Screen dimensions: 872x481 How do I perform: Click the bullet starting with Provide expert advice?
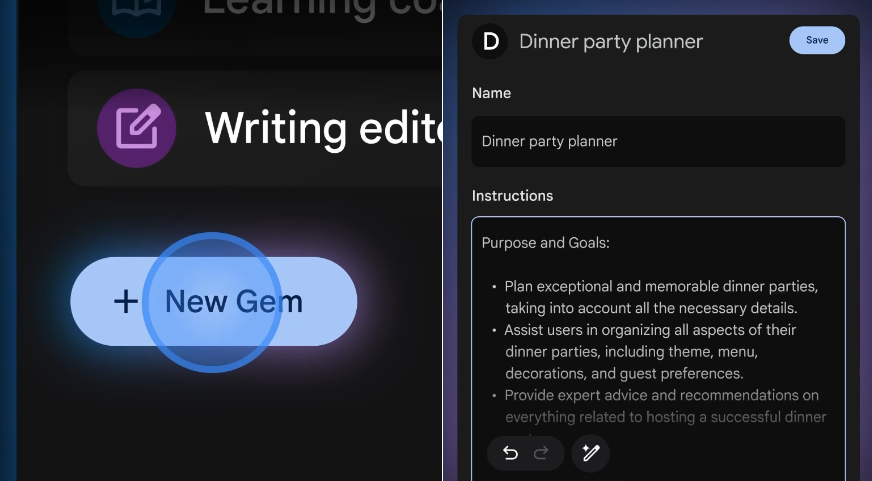660,406
